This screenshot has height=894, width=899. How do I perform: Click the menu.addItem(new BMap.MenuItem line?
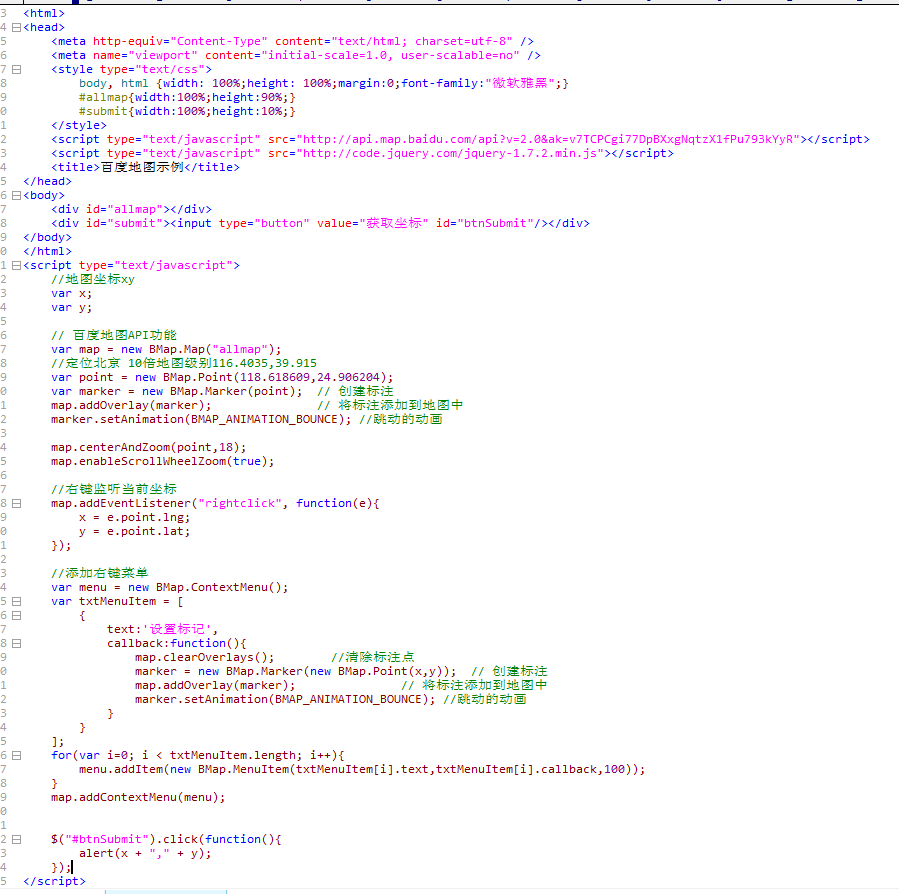click(x=362, y=769)
